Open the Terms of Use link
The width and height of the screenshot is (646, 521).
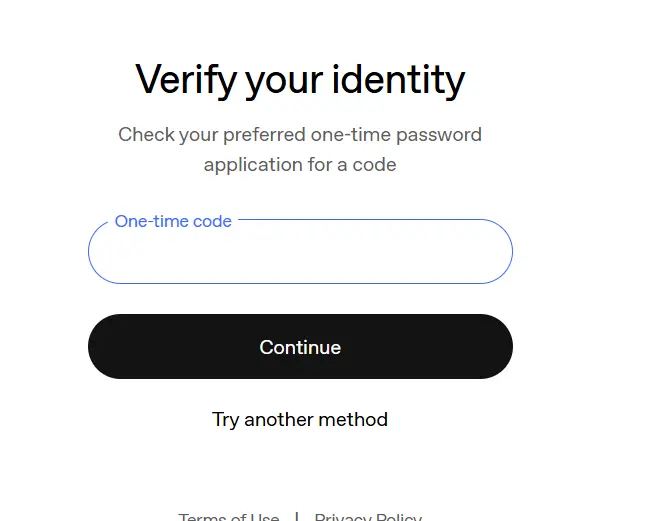229,516
